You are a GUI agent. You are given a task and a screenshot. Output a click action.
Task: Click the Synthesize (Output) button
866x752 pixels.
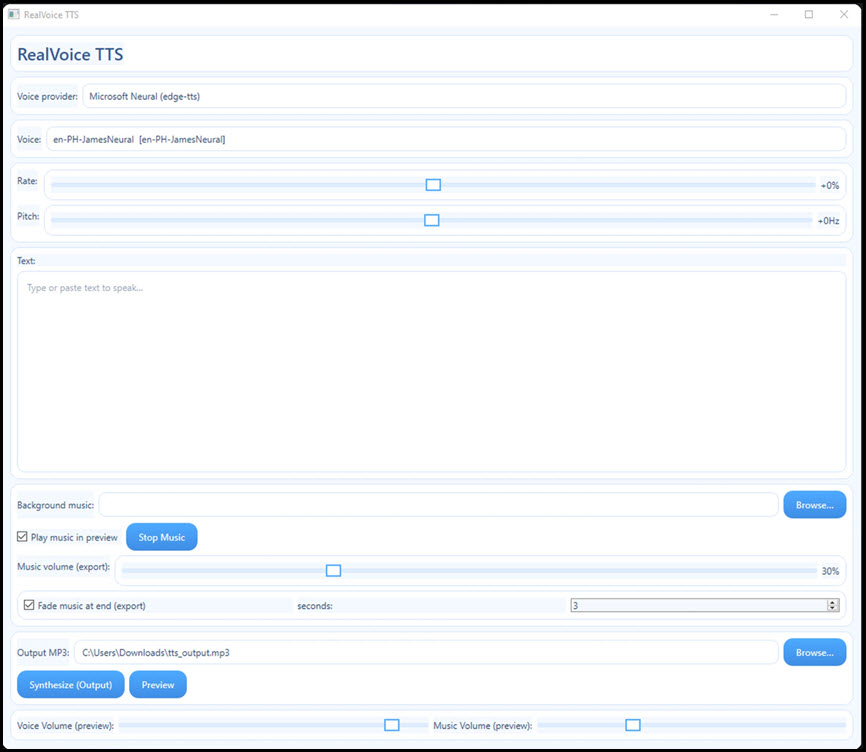coord(71,685)
